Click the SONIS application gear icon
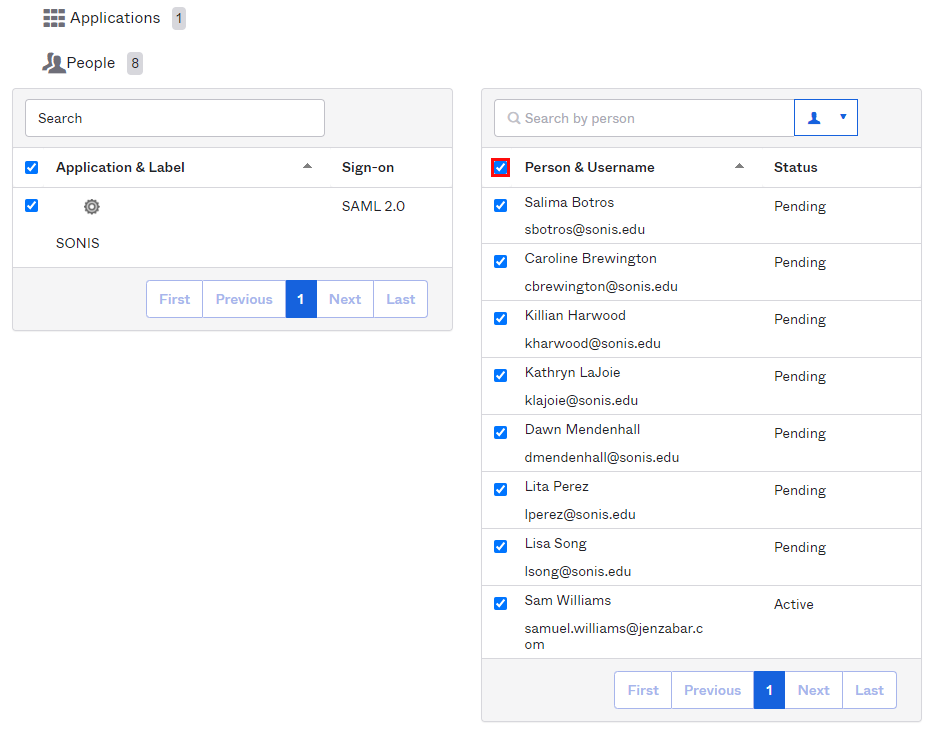Screen dimensions: 936x729 92,207
